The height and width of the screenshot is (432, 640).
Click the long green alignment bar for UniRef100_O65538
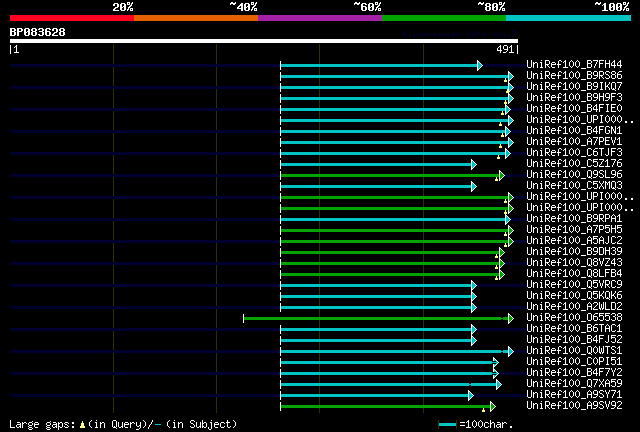(x=378, y=318)
